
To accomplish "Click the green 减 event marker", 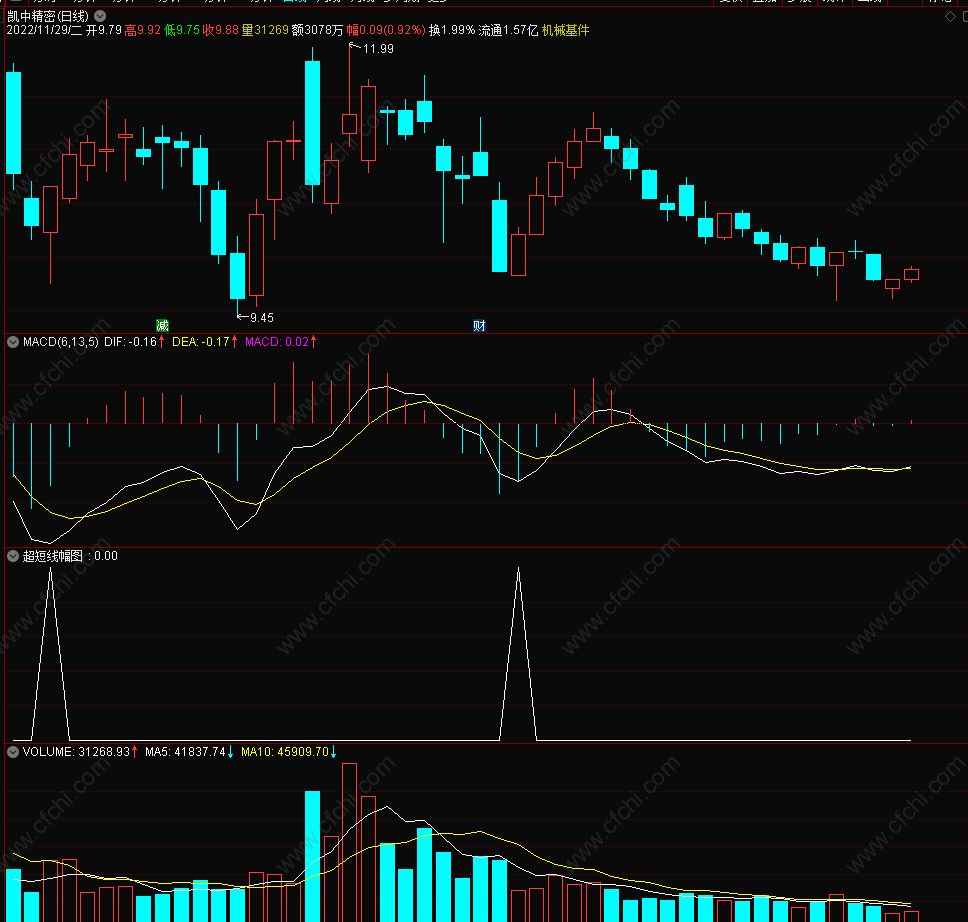I will pos(162,325).
